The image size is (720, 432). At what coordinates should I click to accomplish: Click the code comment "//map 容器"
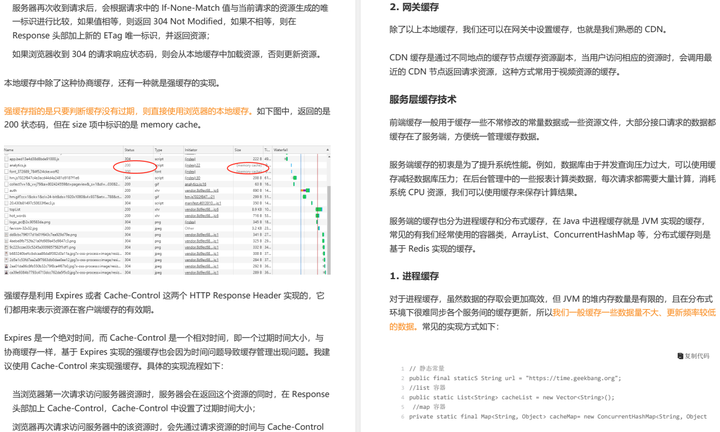(x=429, y=407)
